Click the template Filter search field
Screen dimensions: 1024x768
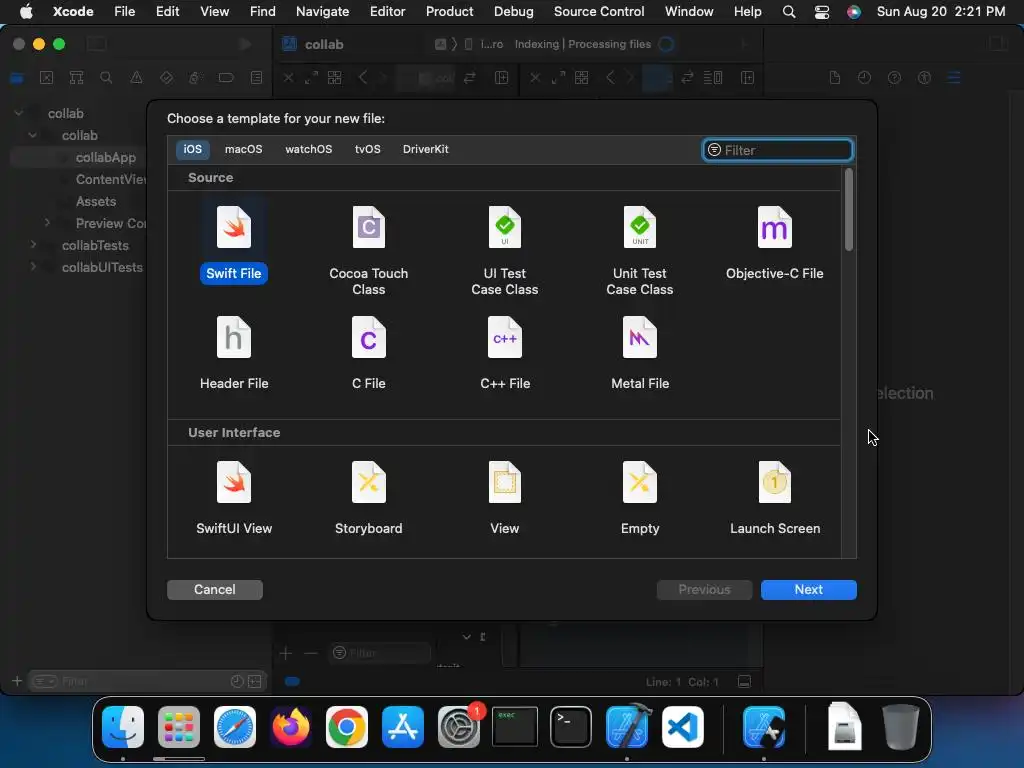point(777,150)
